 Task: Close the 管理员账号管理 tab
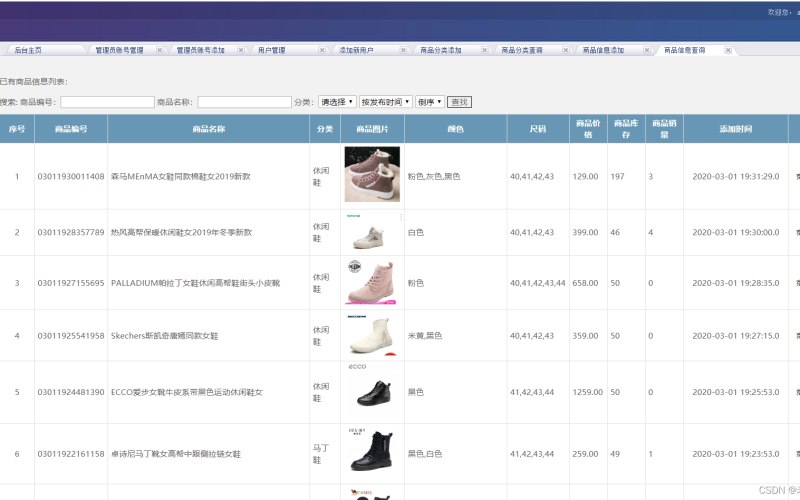[160, 50]
